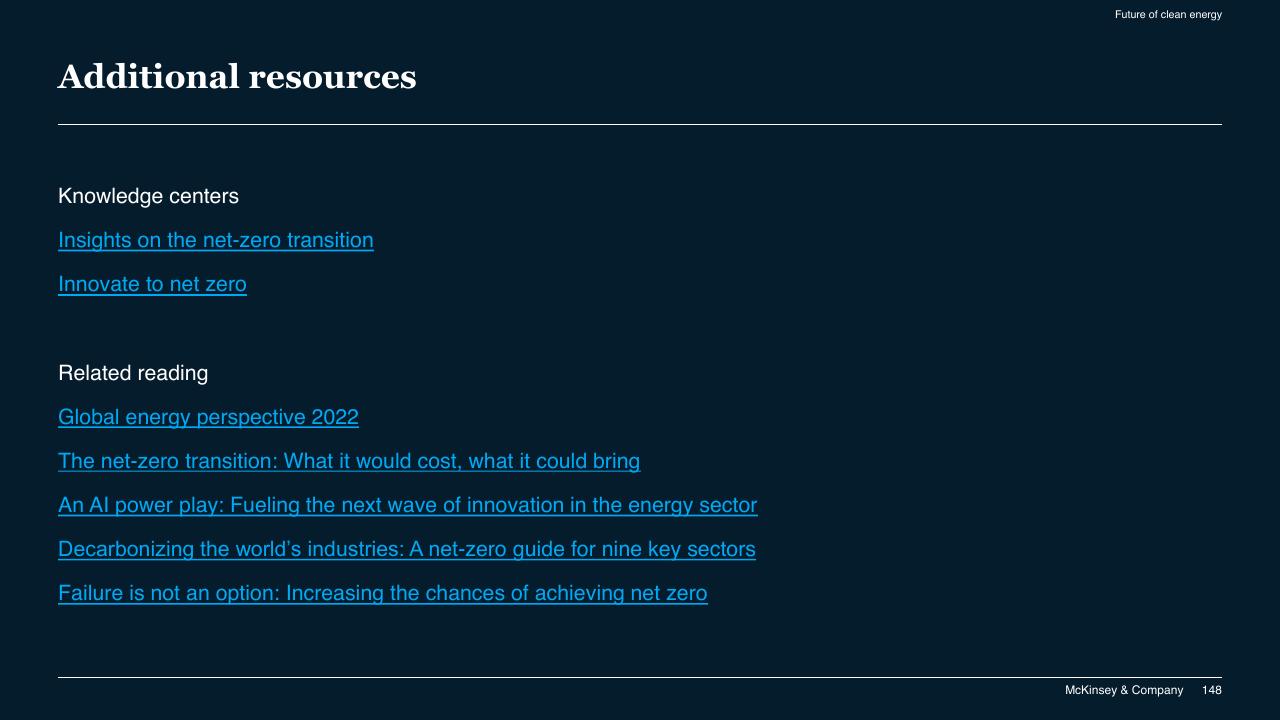Open the Insights on the net-zero transition link
The image size is (1280, 720).
216,240
